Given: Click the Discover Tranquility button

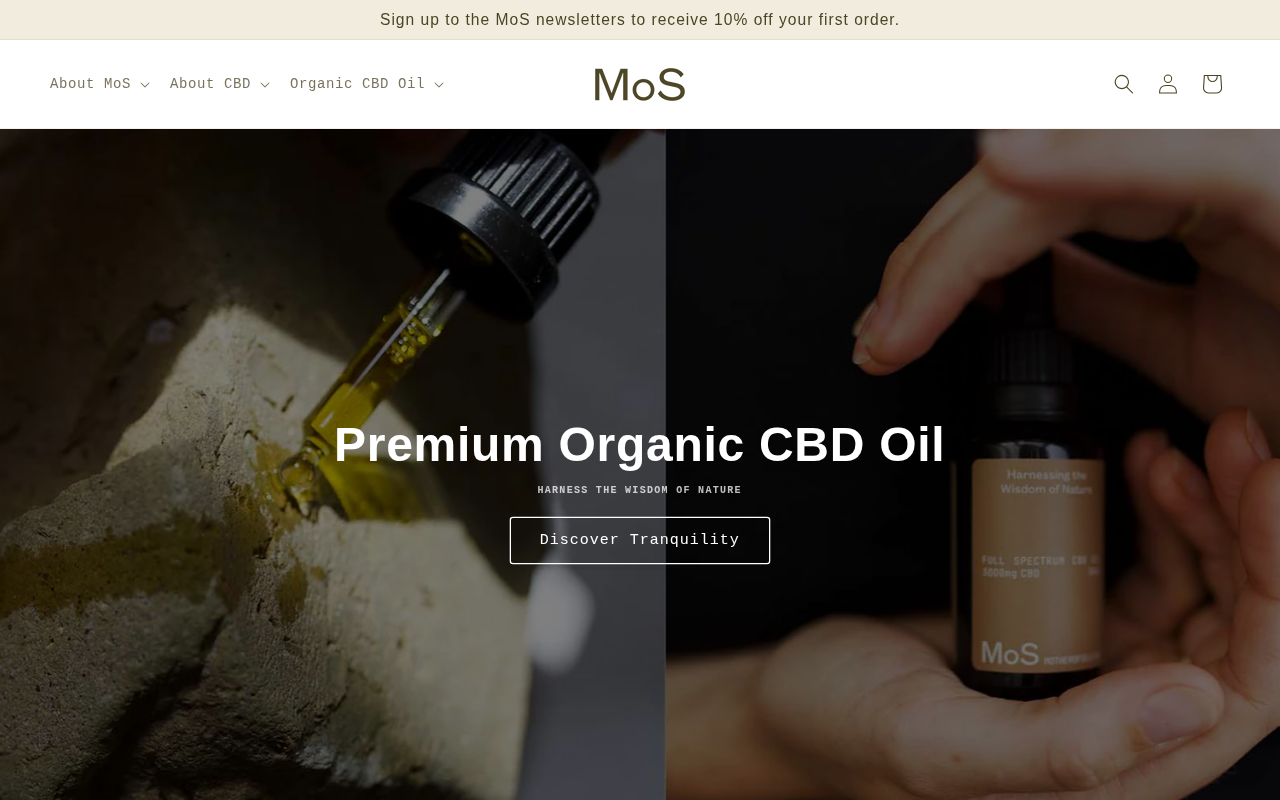Looking at the screenshot, I should coord(640,540).
